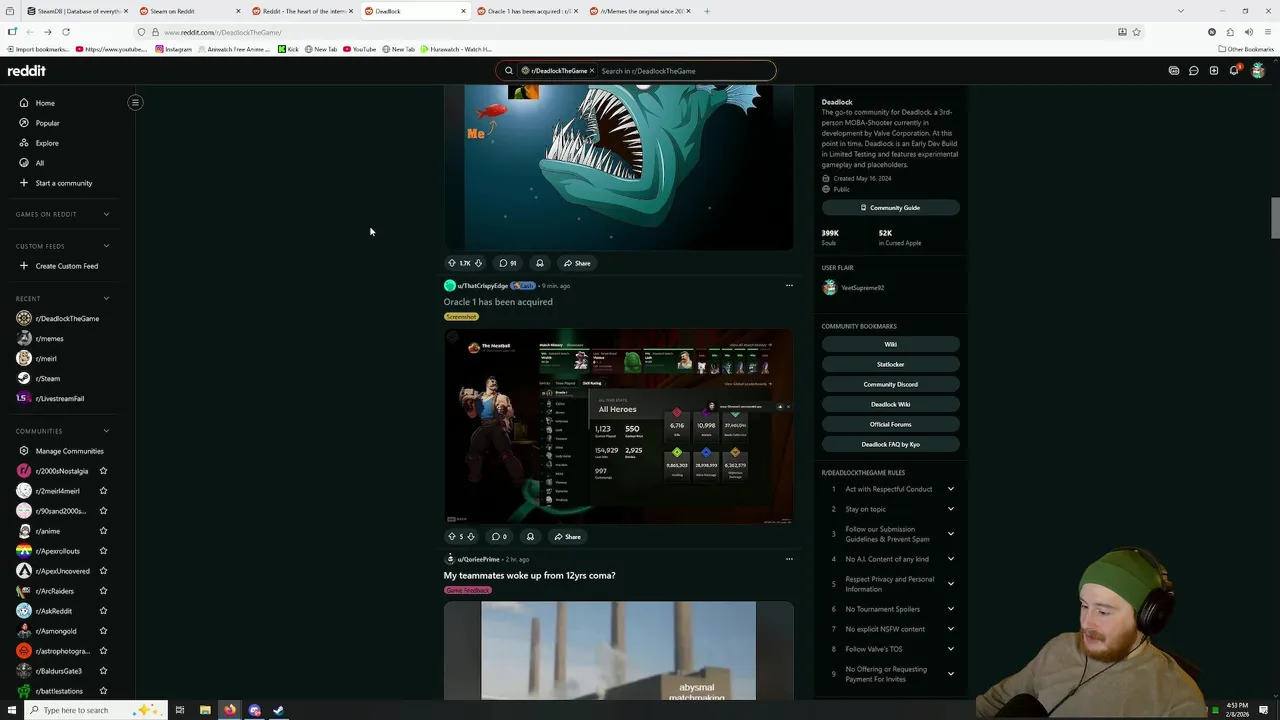Upvote the Oracle 1 post
Image resolution: width=1280 pixels, height=720 pixels.
pyautogui.click(x=452, y=537)
